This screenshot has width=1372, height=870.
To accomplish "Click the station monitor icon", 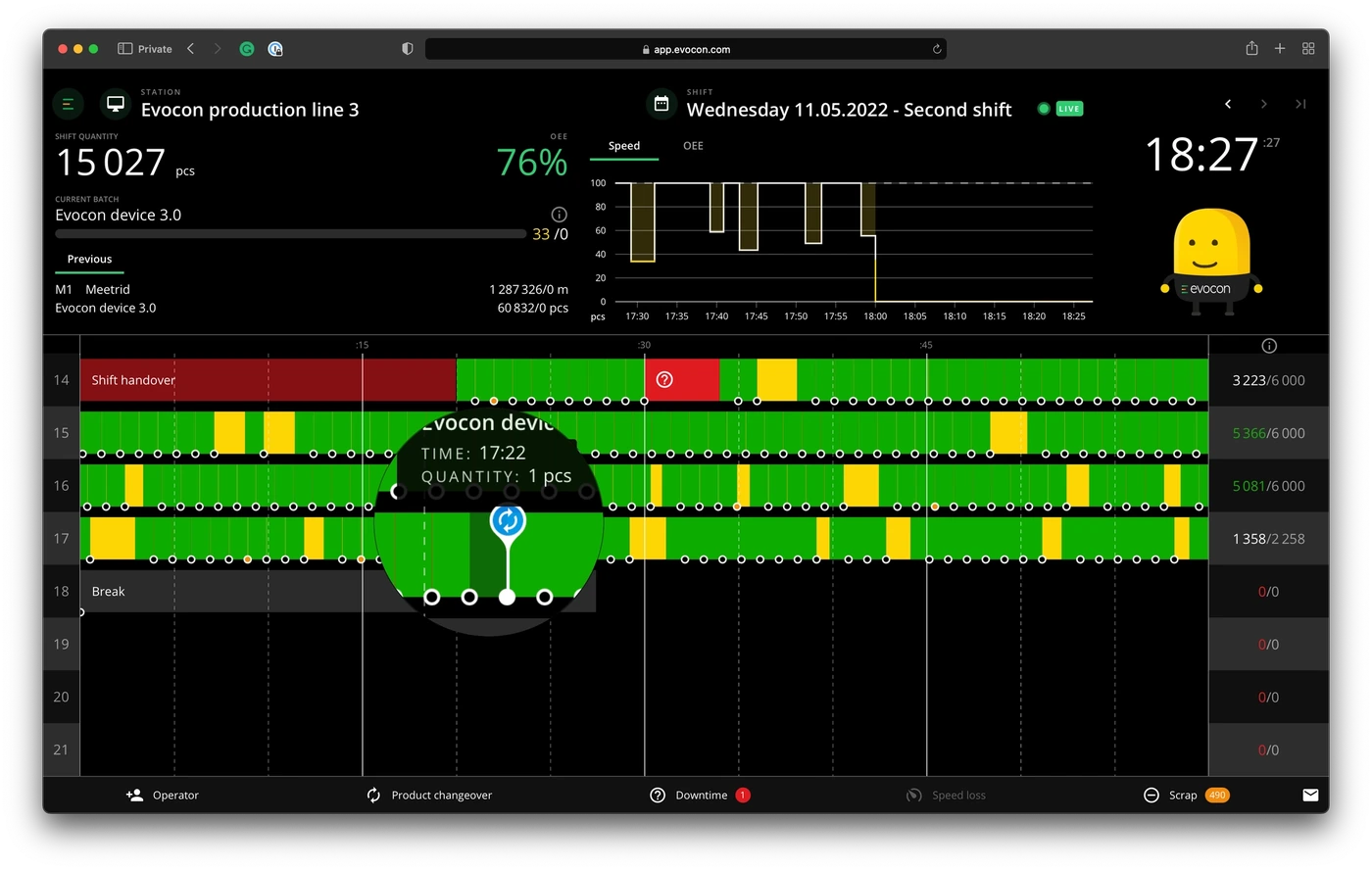I will click(x=116, y=103).
